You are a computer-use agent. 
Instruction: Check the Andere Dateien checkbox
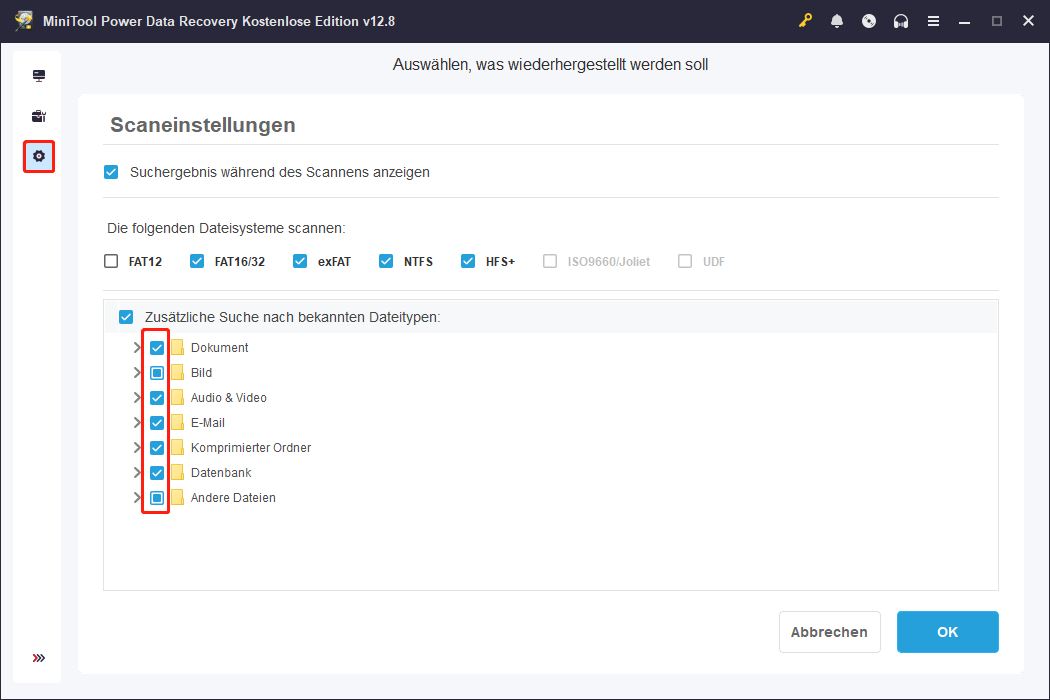tap(157, 498)
